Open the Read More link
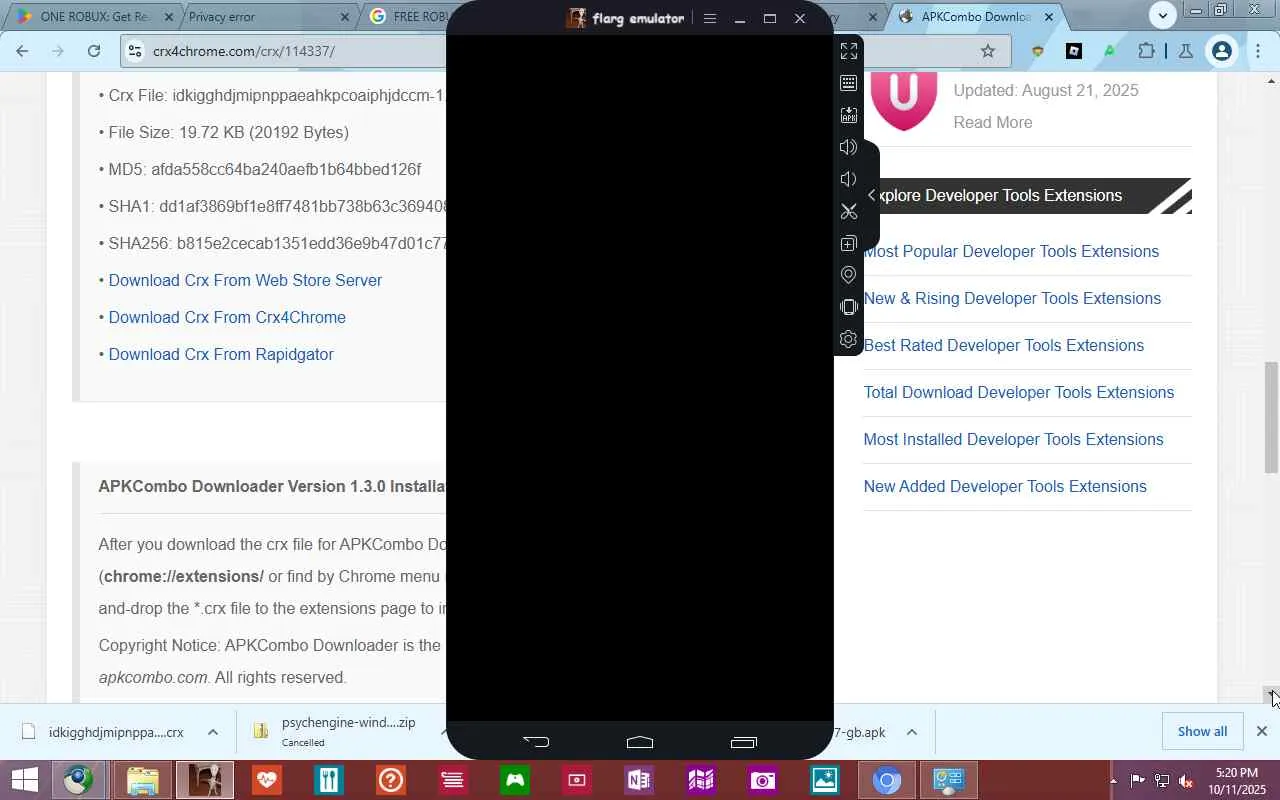This screenshot has height=800, width=1280. (992, 123)
